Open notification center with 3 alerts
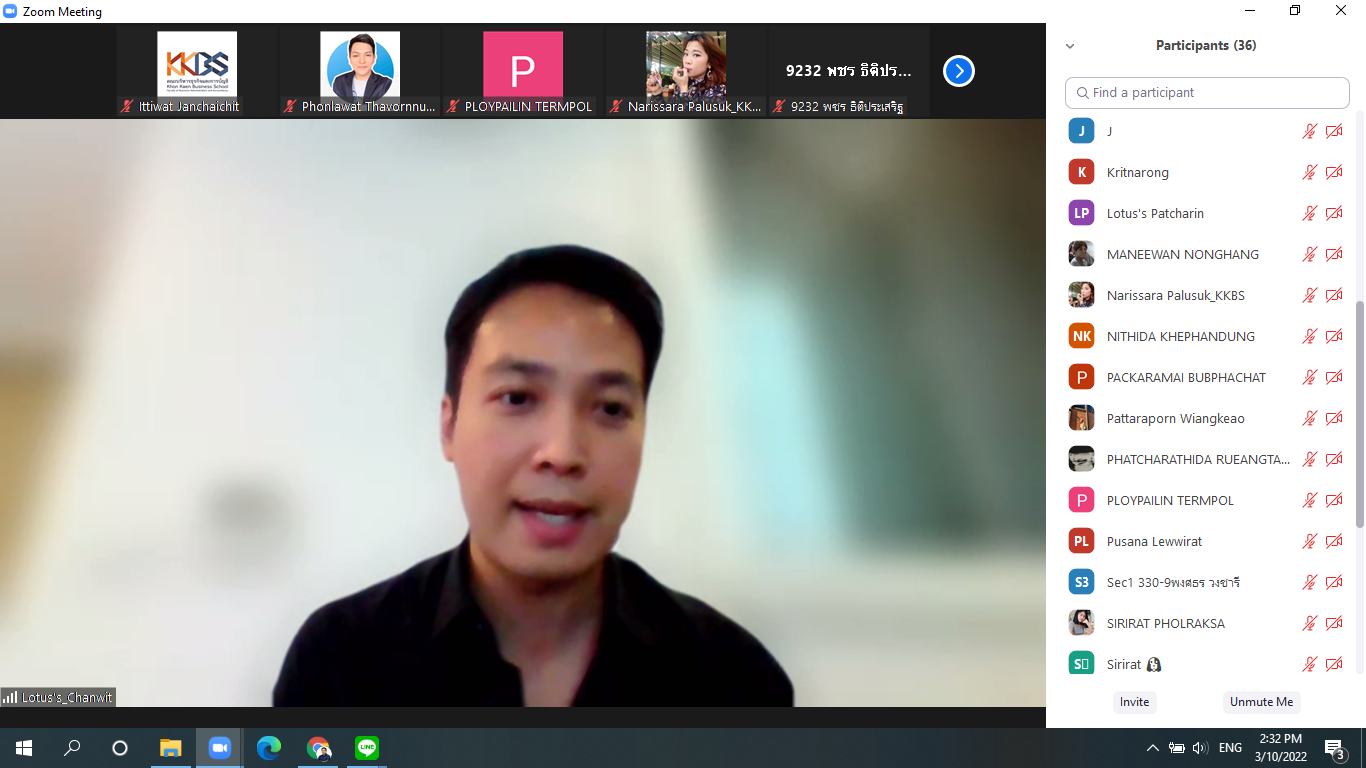 click(x=1334, y=748)
